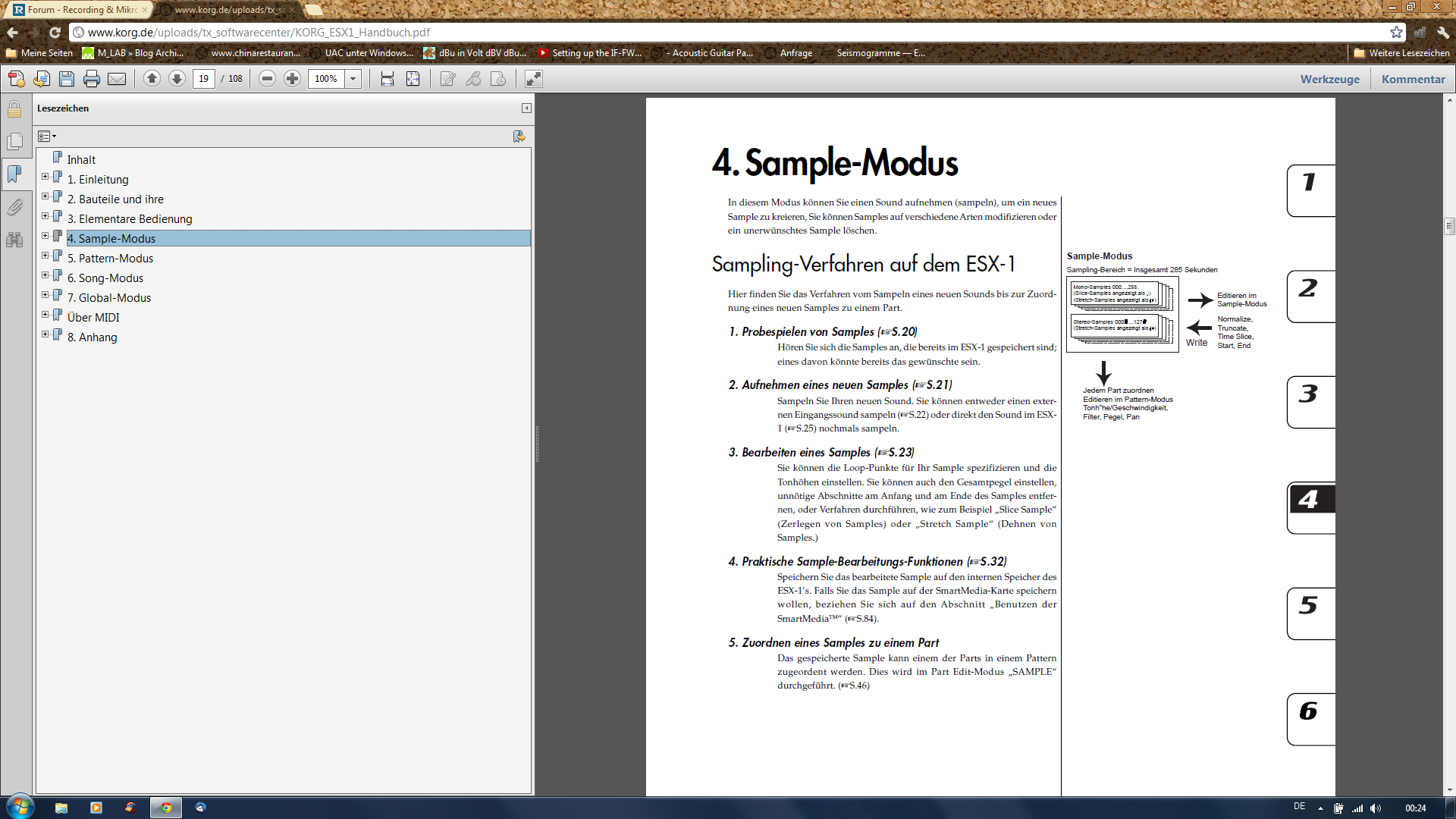Open search binoculars panel
The height and width of the screenshot is (819, 1456).
click(14, 240)
